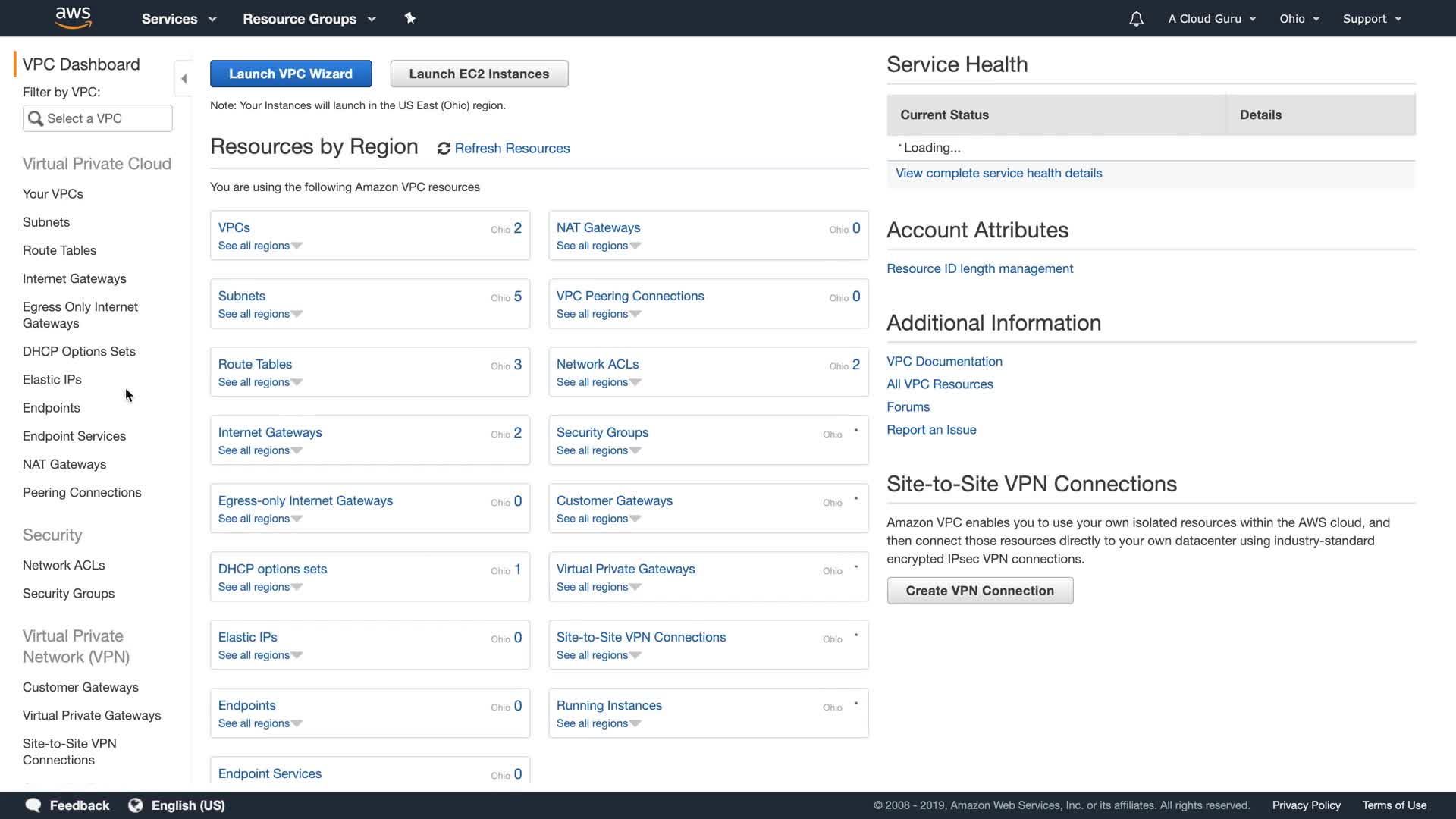The width and height of the screenshot is (1456, 819).
Task: Click the AWS logo home icon
Action: pyautogui.click(x=73, y=17)
